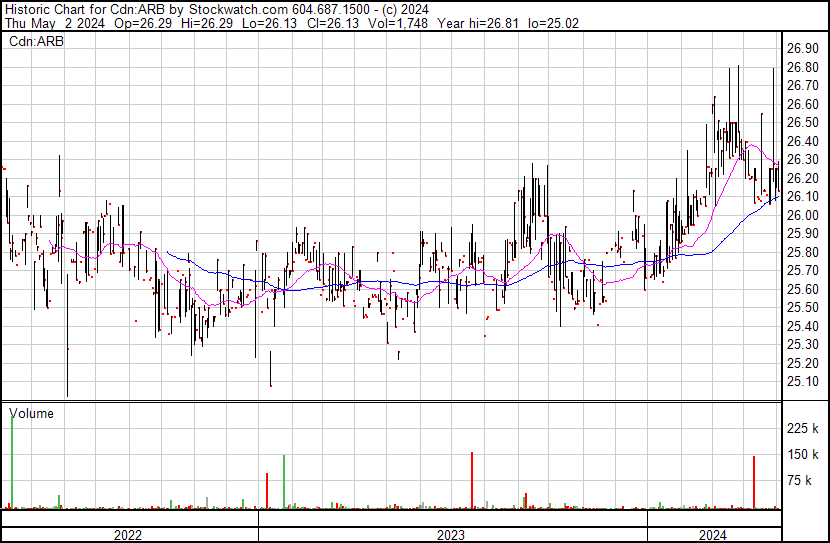Select the 25.10 price axis label
The height and width of the screenshot is (543, 830).
click(x=802, y=382)
